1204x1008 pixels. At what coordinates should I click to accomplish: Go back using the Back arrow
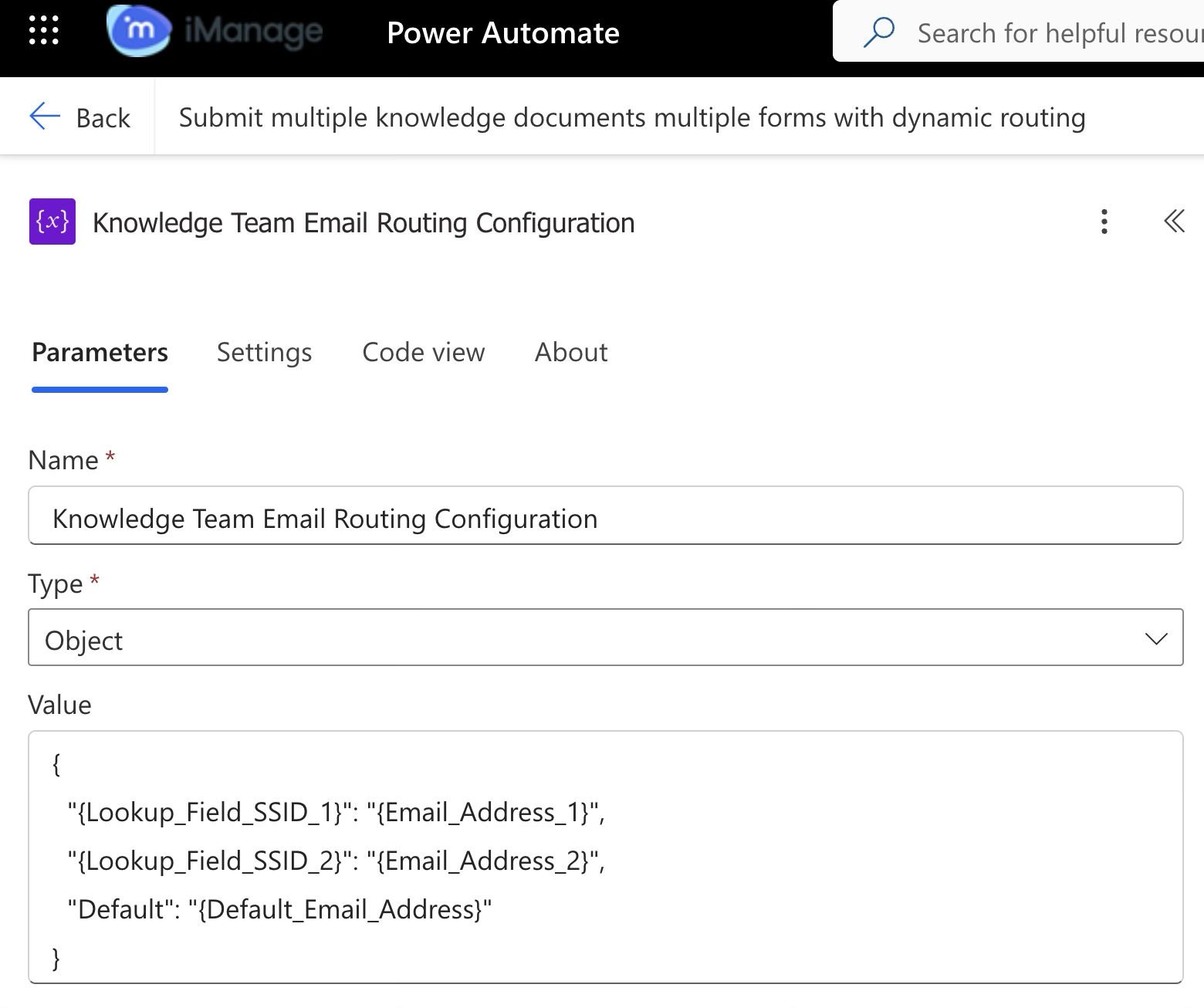(x=79, y=117)
